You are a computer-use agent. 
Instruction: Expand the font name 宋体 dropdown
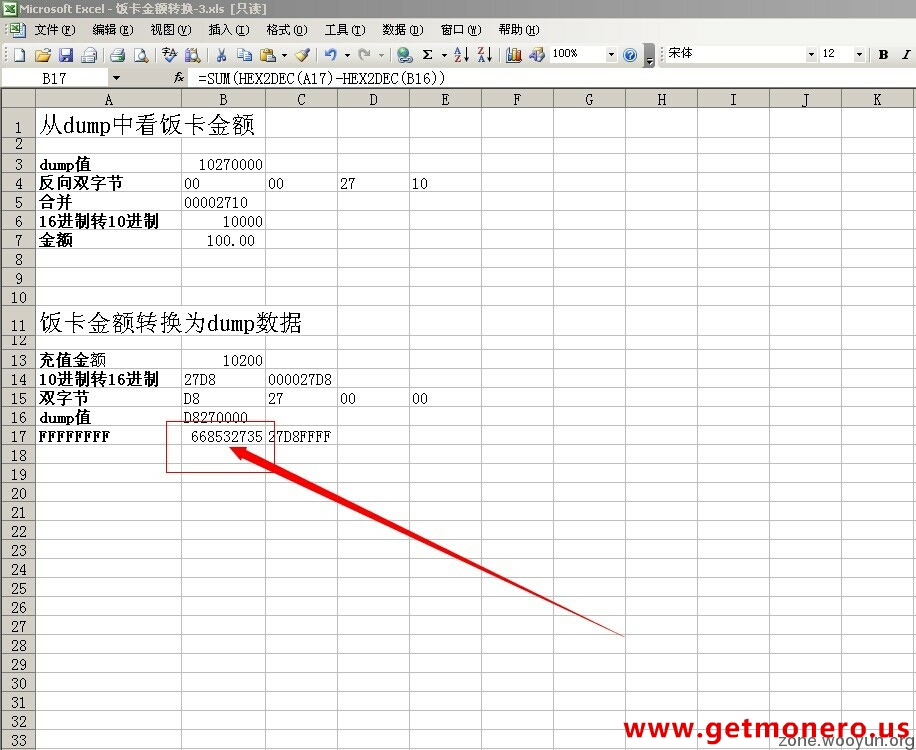point(811,55)
